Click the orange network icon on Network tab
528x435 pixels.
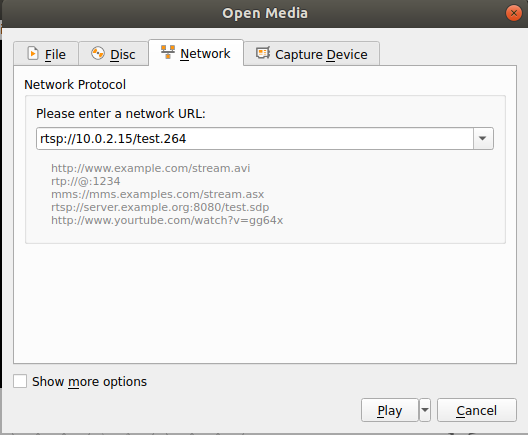(x=168, y=52)
